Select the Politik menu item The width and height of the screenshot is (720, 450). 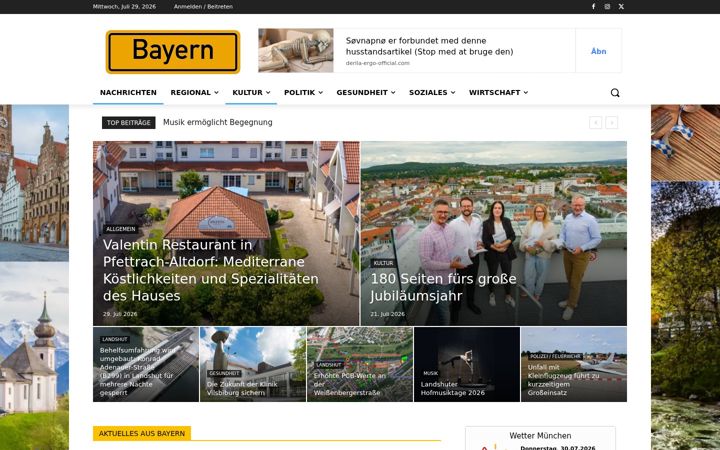pyautogui.click(x=299, y=92)
